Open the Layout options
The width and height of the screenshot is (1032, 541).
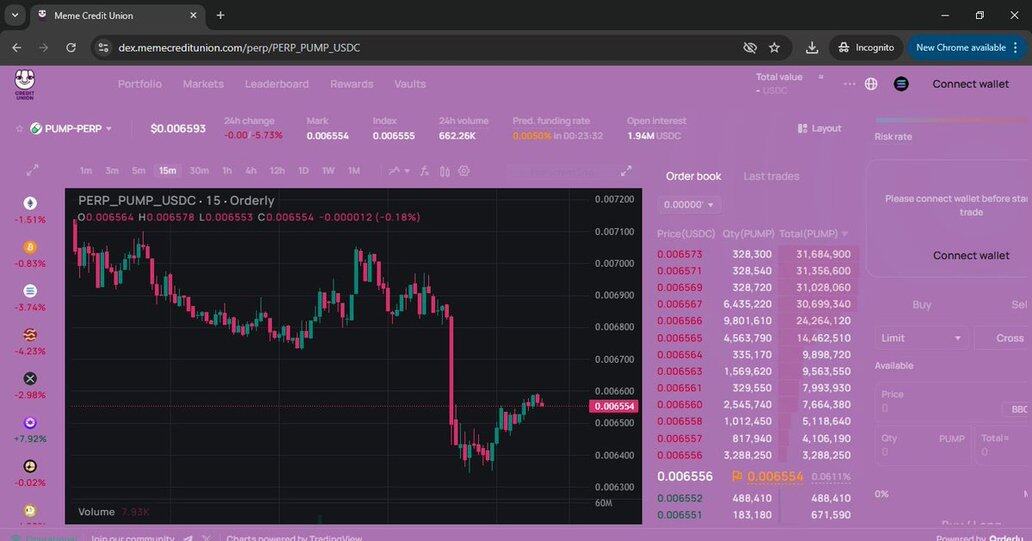[819, 129]
